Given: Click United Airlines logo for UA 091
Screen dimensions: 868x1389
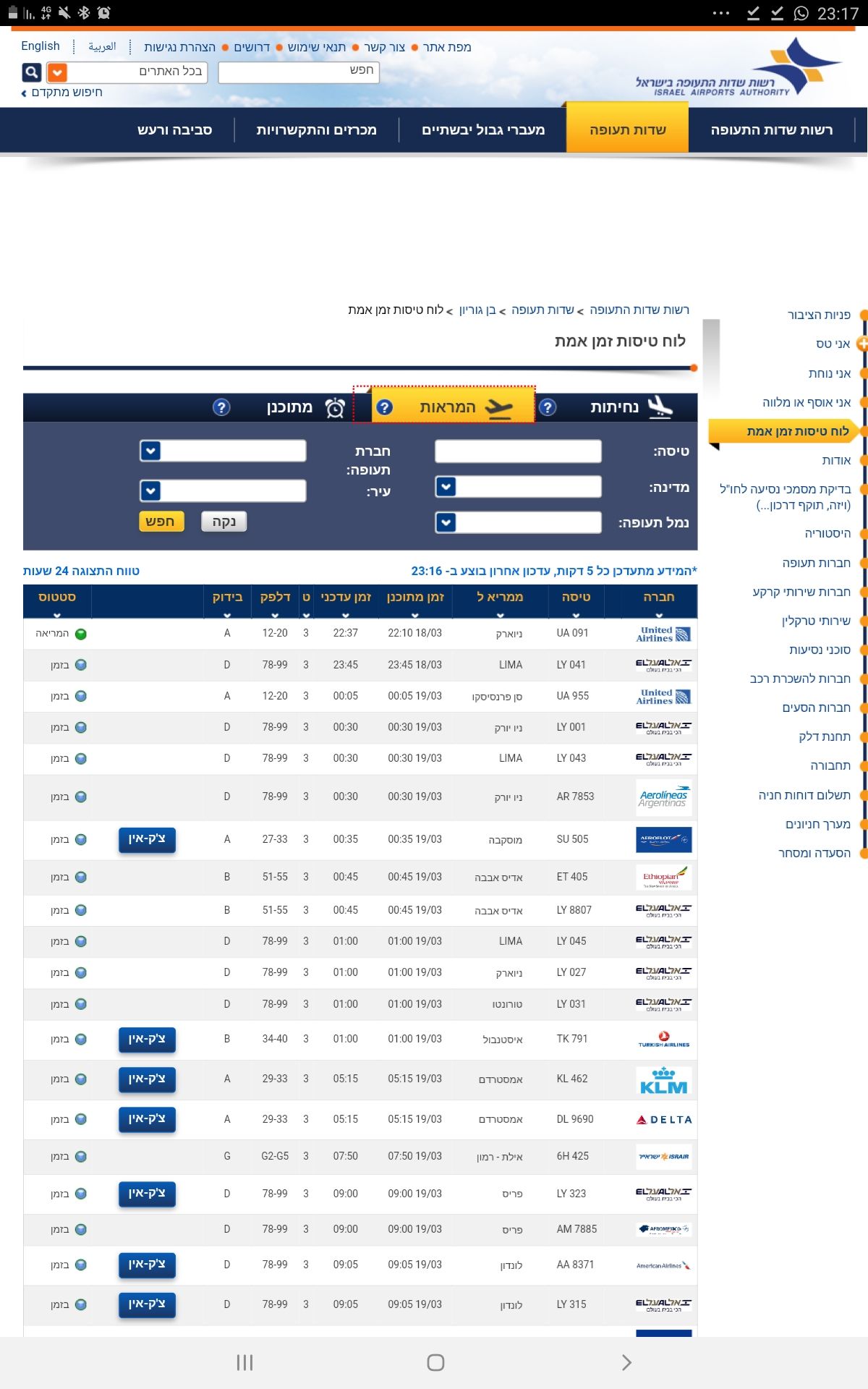Looking at the screenshot, I should (663, 634).
